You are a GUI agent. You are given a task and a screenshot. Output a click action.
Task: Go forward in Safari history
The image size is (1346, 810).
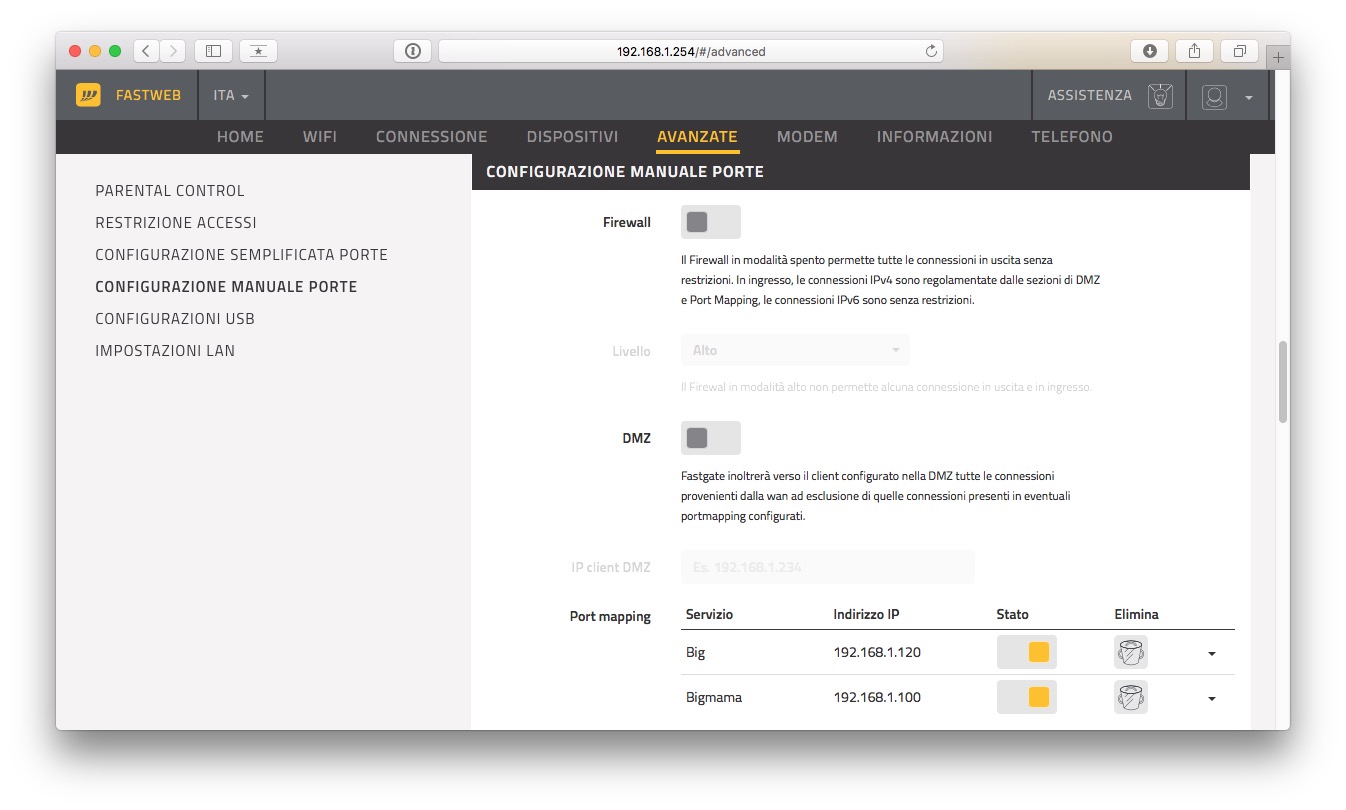[173, 51]
